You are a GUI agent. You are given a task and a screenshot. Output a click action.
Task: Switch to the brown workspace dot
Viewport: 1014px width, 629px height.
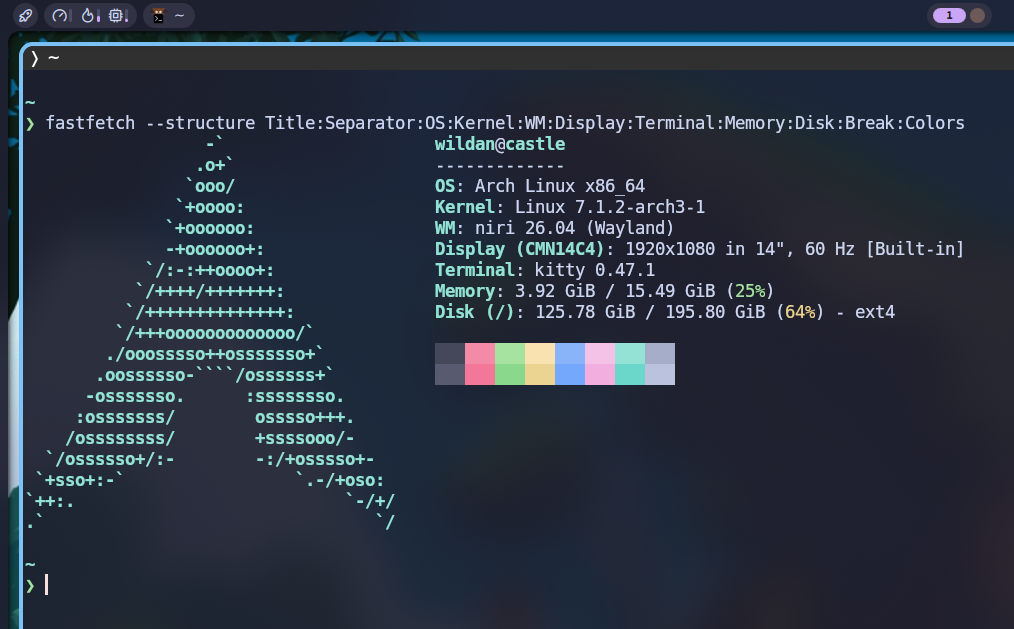978,16
